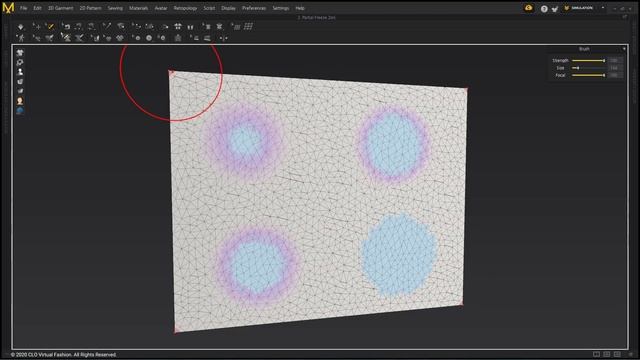Open the File menu
Screen dimensions: 640x360
(x=24, y=8)
